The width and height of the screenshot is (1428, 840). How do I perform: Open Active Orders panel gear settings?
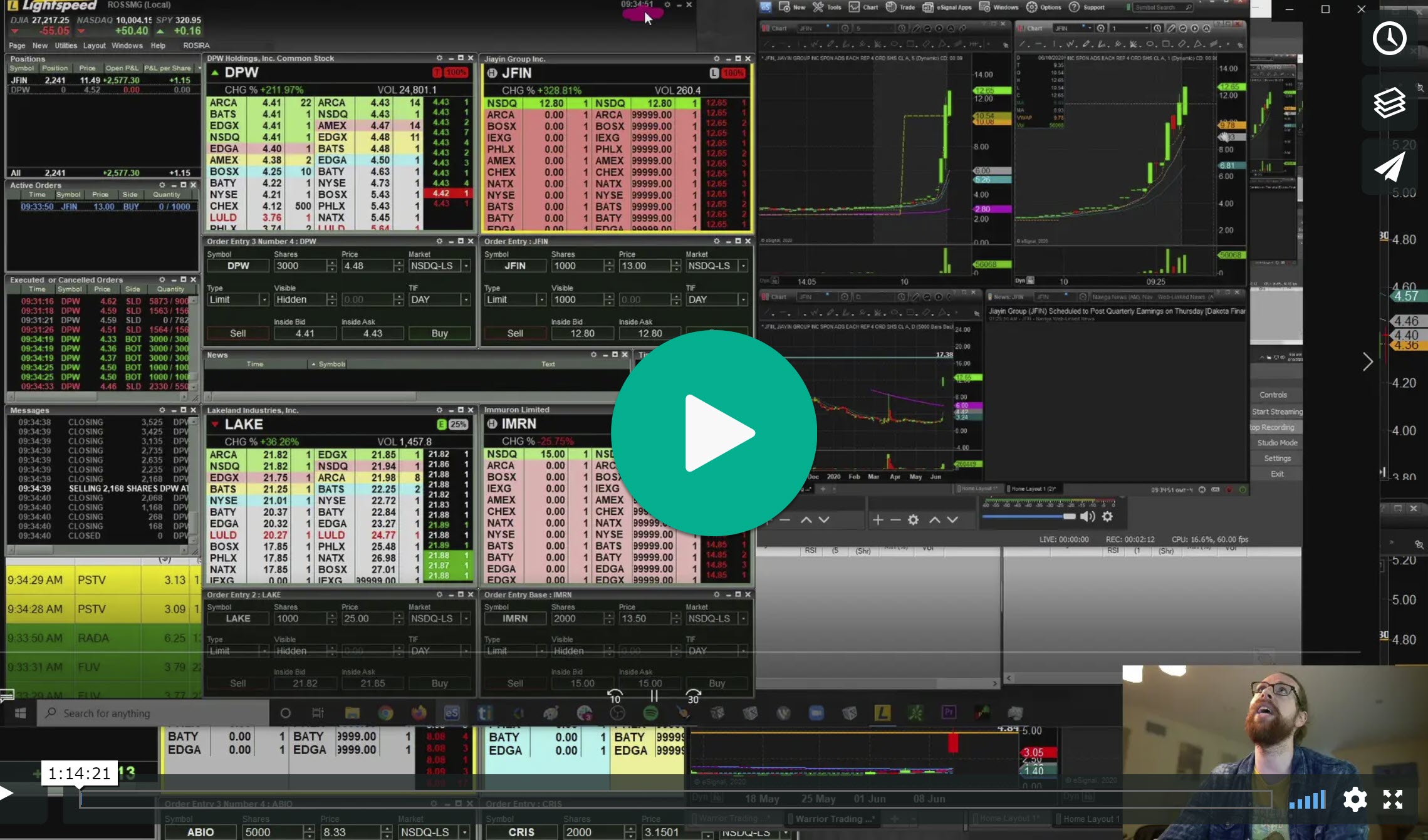click(x=162, y=185)
